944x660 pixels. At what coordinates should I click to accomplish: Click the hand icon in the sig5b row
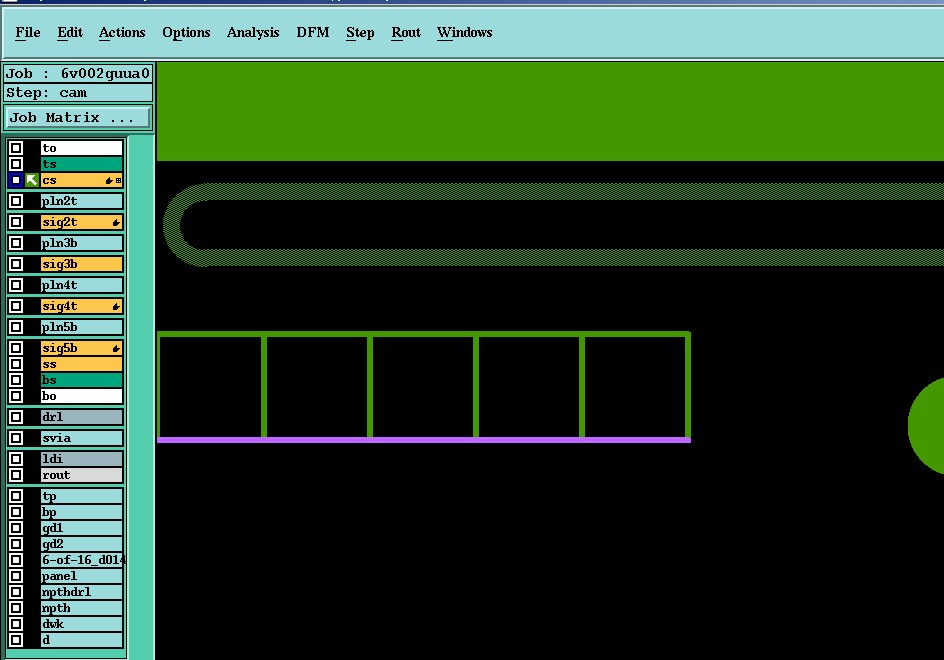[x=116, y=349]
